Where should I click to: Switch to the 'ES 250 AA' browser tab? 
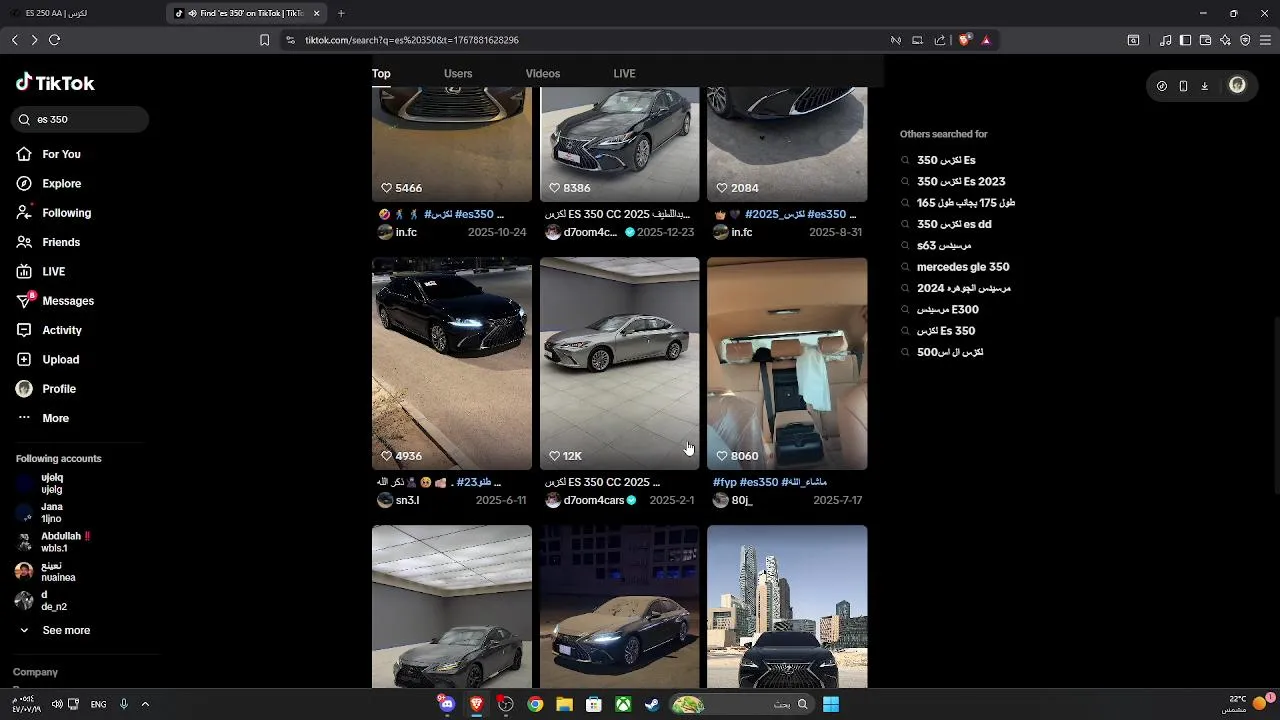point(83,13)
